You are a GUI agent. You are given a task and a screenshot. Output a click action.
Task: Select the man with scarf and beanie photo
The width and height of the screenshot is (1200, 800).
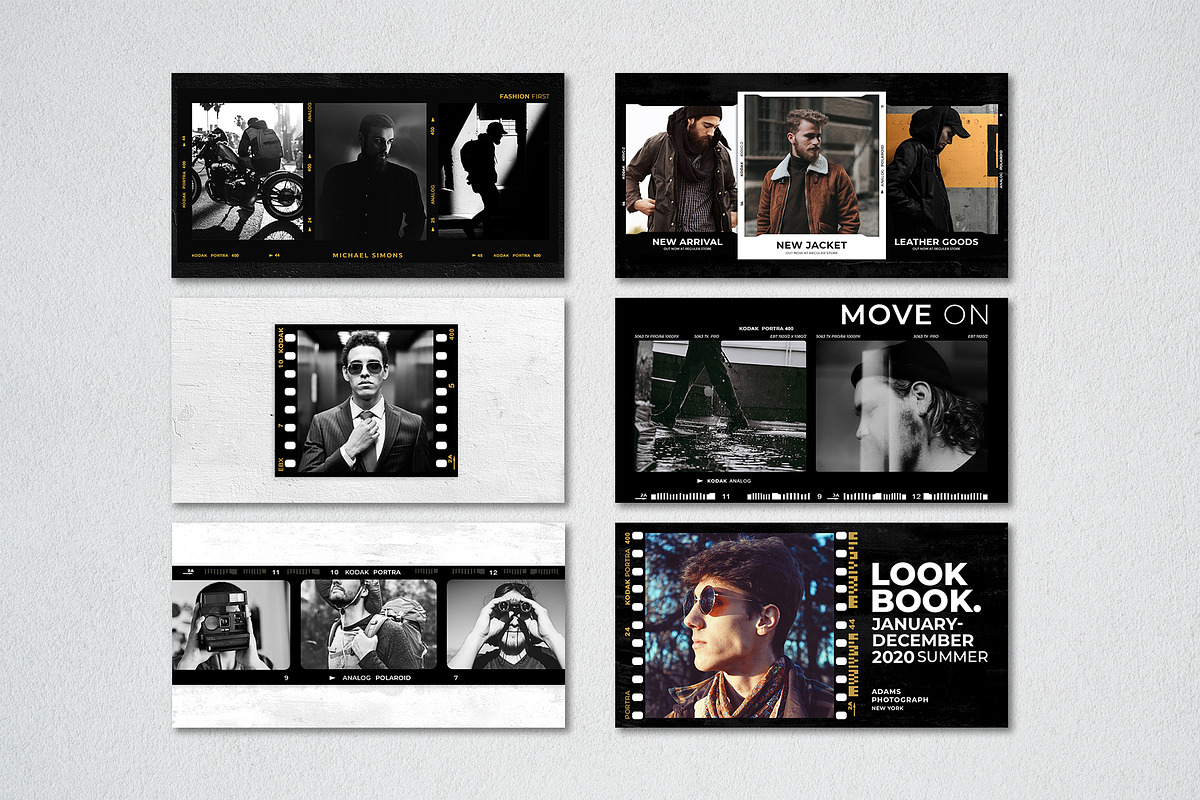click(681, 169)
